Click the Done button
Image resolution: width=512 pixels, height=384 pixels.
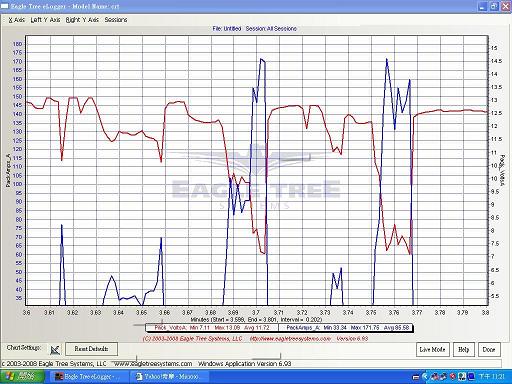click(x=489, y=350)
